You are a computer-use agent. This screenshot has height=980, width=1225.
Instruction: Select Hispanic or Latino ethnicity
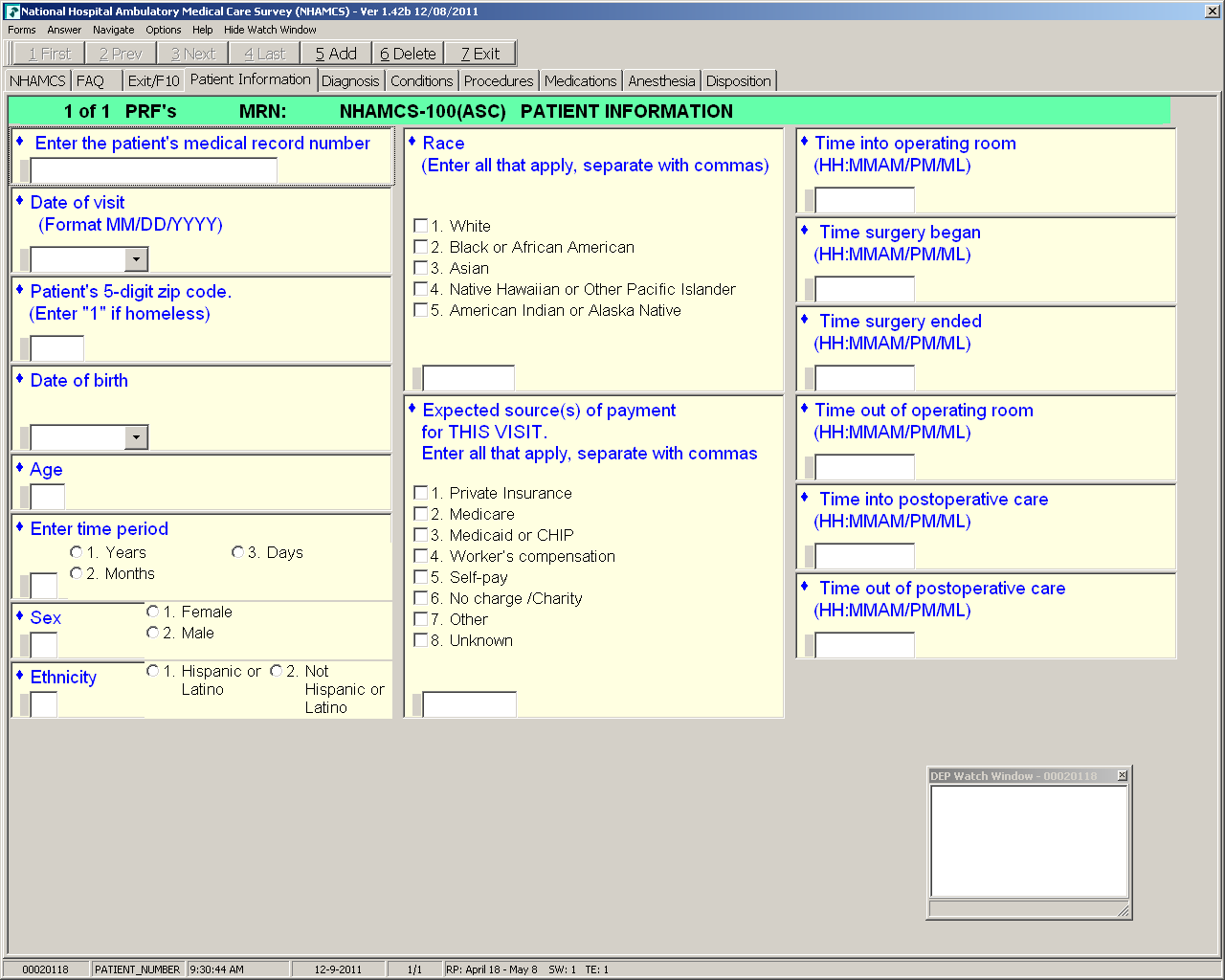[x=152, y=671]
